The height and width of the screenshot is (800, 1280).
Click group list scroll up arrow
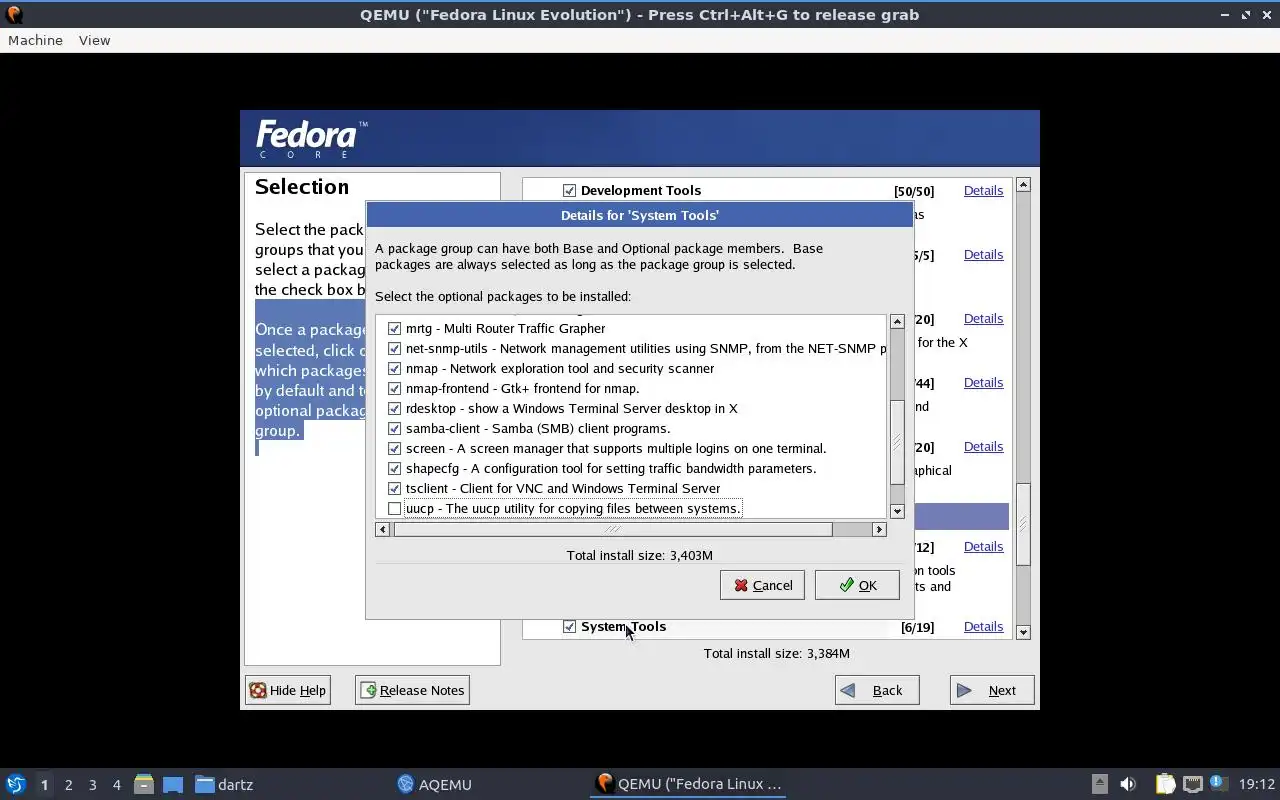(1023, 185)
